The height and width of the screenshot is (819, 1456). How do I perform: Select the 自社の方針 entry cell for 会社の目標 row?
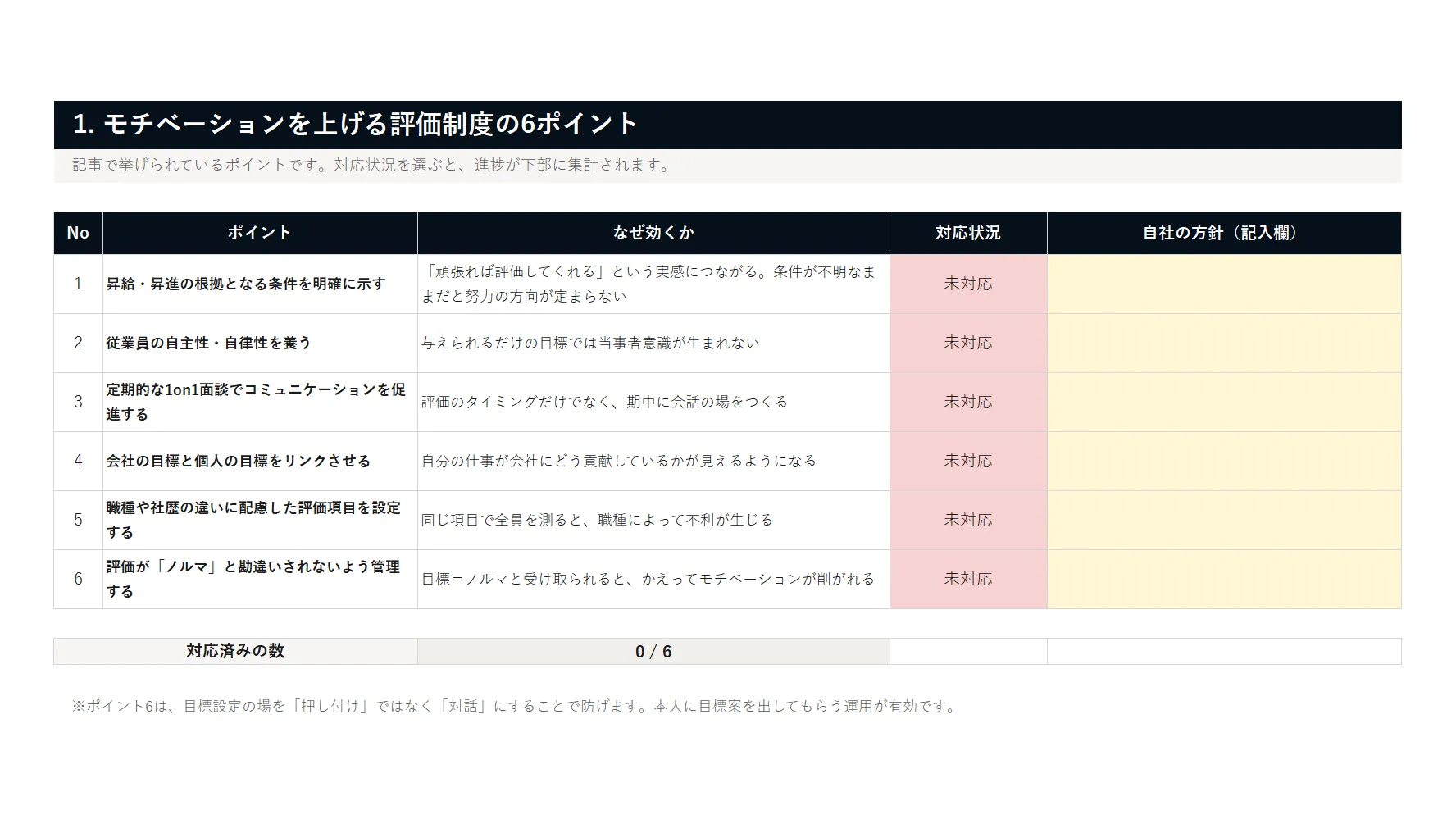[1224, 461]
